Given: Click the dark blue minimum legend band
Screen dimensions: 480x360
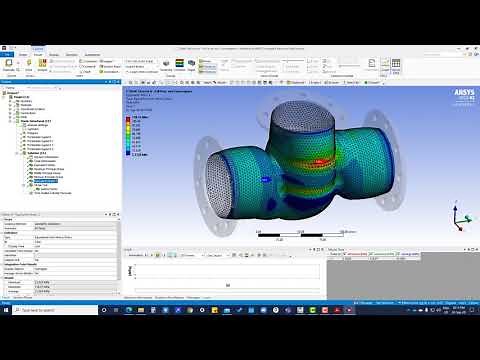Looking at the screenshot, I should [128, 153].
